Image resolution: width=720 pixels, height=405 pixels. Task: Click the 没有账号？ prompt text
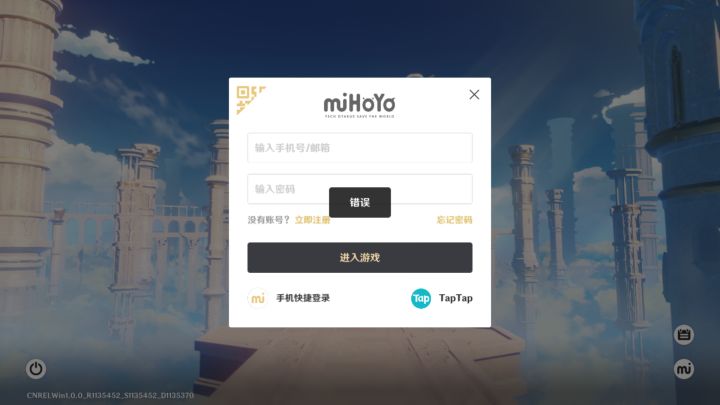(269, 220)
